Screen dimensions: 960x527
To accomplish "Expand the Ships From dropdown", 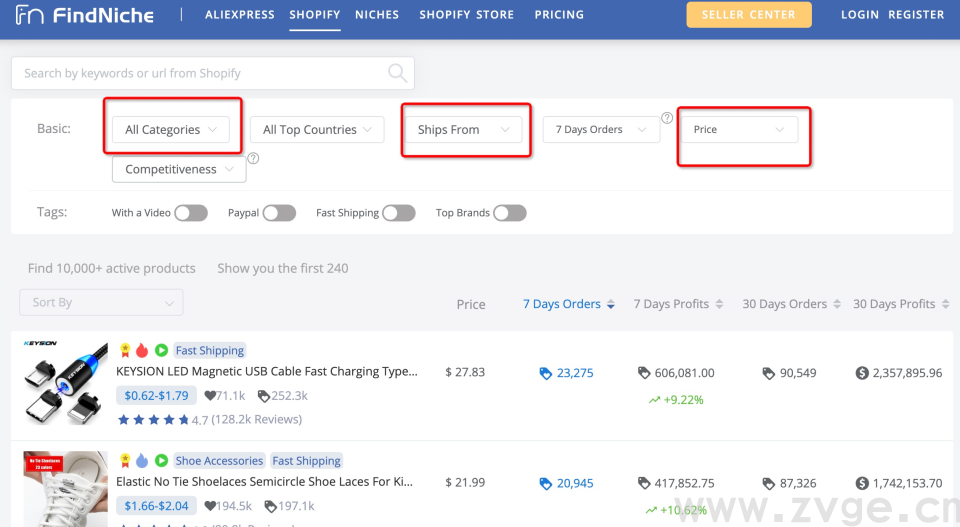I will [x=464, y=130].
